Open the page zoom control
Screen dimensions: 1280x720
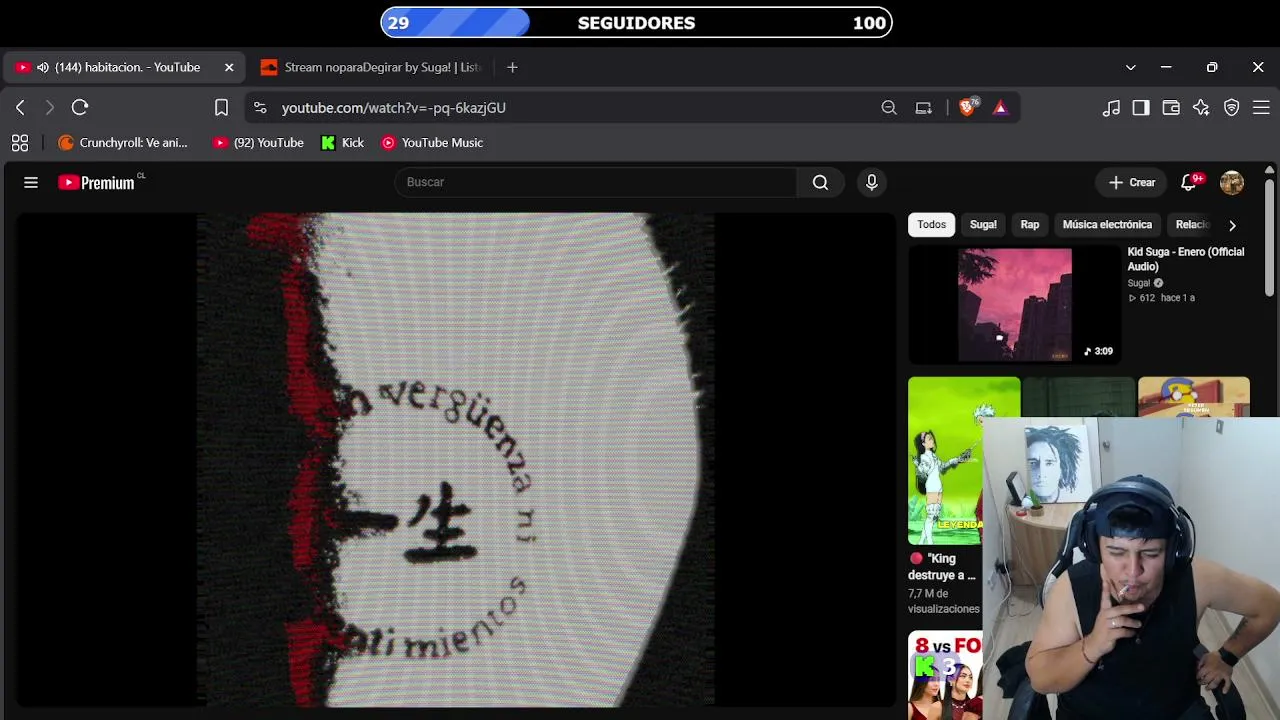[x=889, y=107]
